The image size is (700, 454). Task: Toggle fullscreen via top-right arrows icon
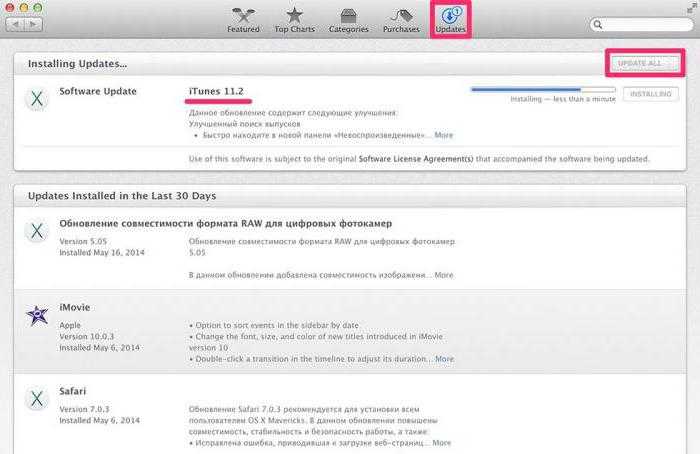(x=692, y=8)
